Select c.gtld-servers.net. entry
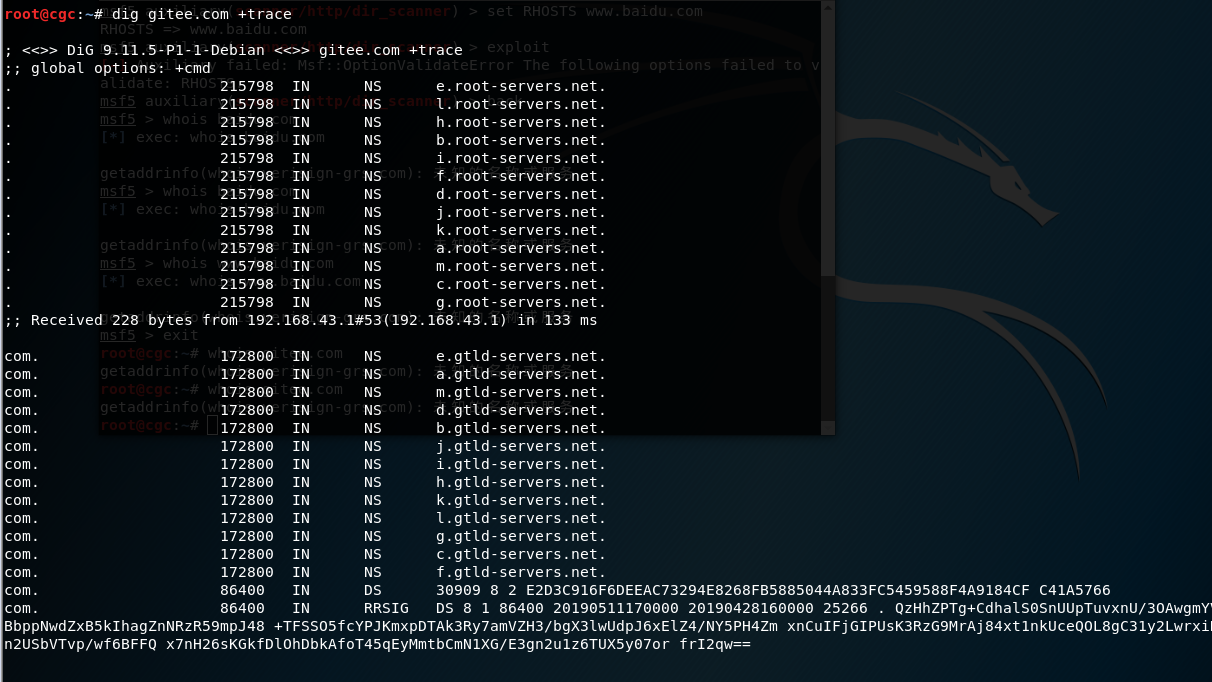Image resolution: width=1212 pixels, height=682 pixels. coord(521,554)
